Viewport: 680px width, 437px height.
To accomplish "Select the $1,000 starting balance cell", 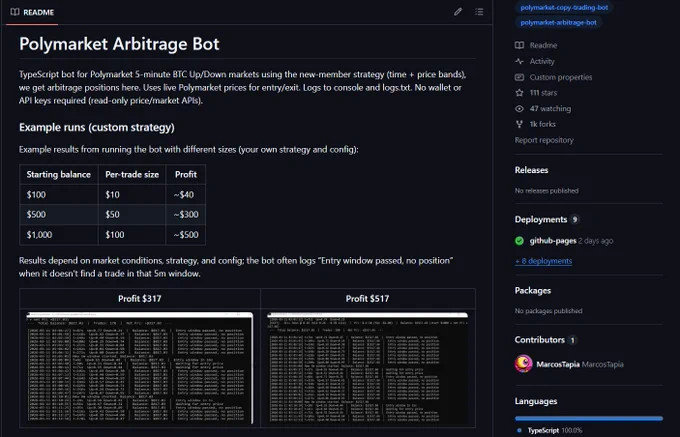I will (x=59, y=235).
